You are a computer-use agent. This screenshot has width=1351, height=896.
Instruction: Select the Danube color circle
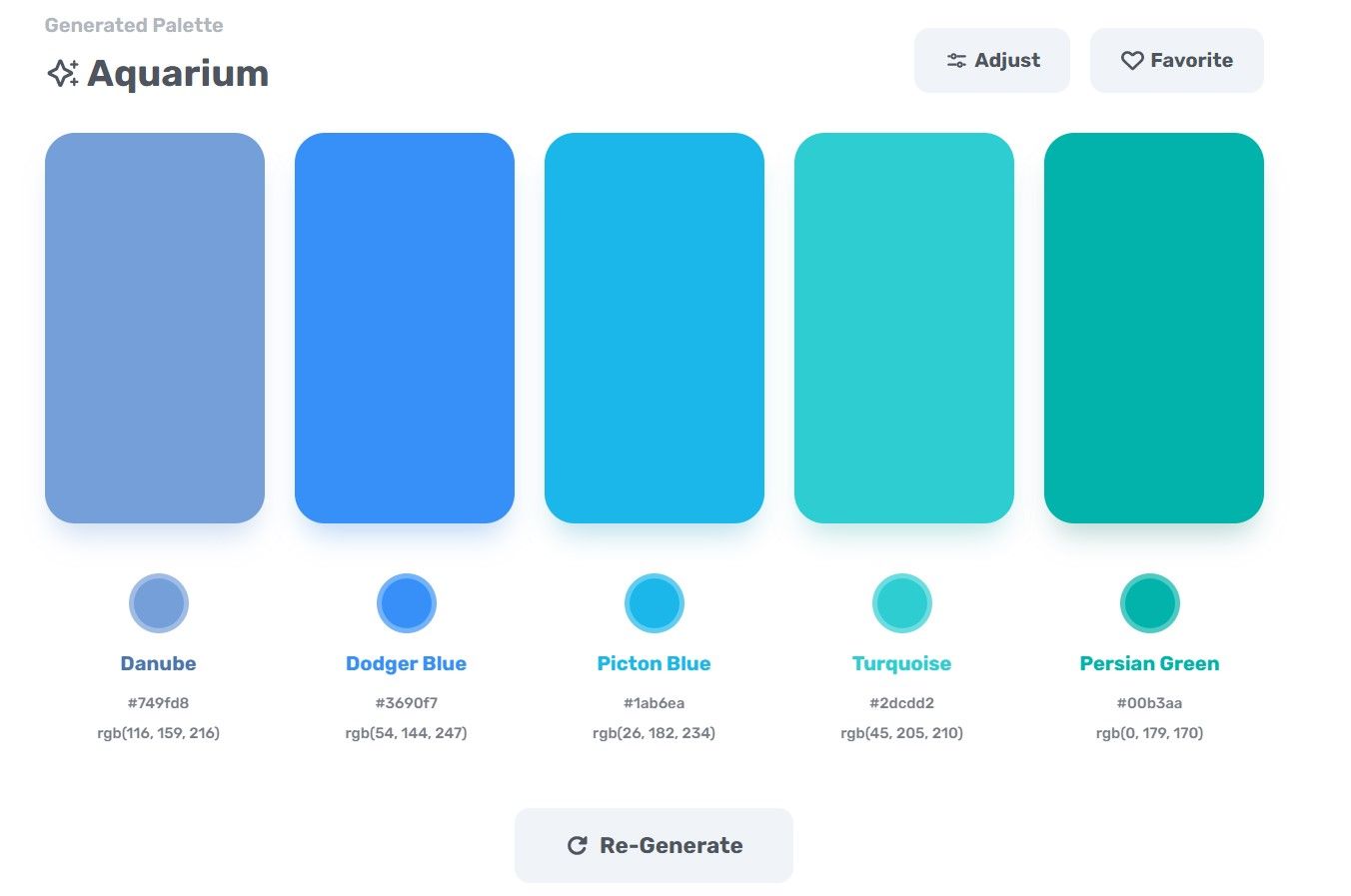[x=158, y=602]
